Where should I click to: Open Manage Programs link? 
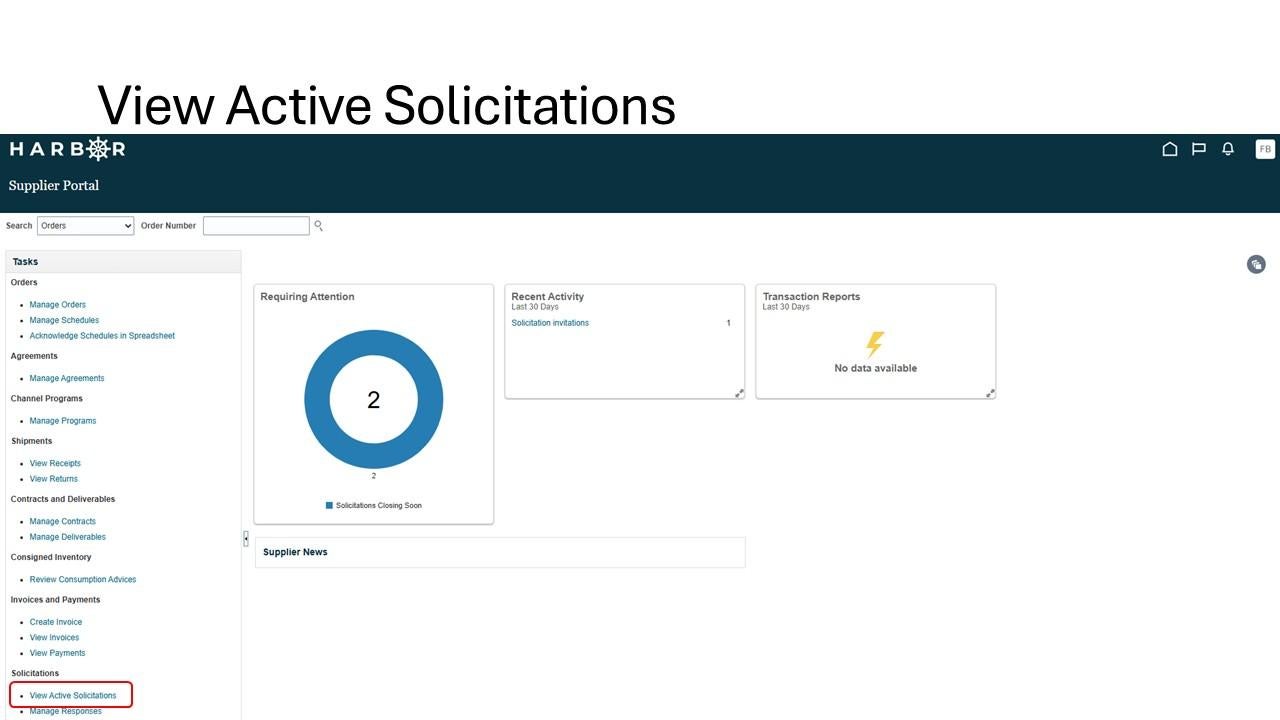[63, 421]
